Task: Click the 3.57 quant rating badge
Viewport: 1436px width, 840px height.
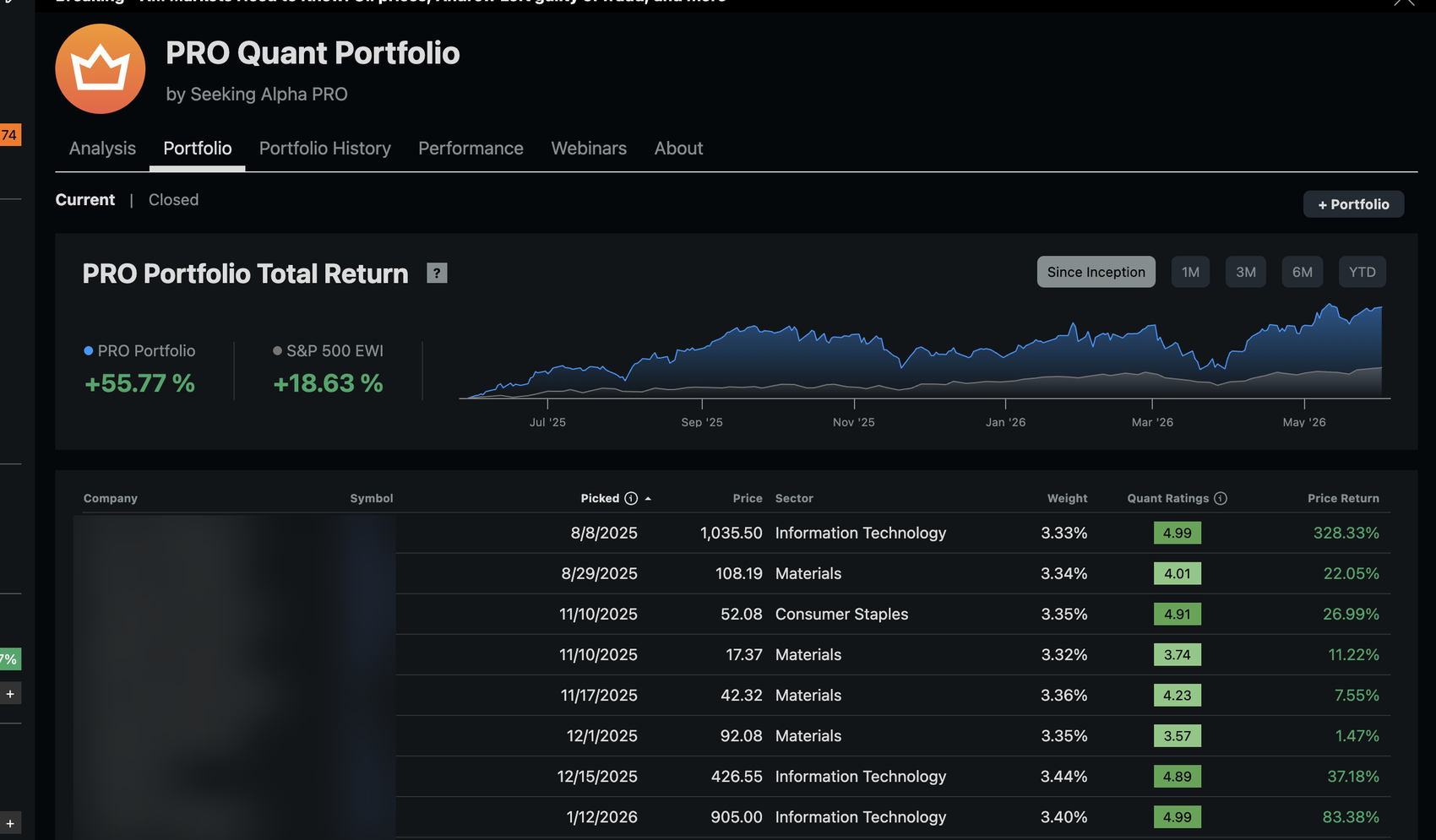Action: [1178, 735]
